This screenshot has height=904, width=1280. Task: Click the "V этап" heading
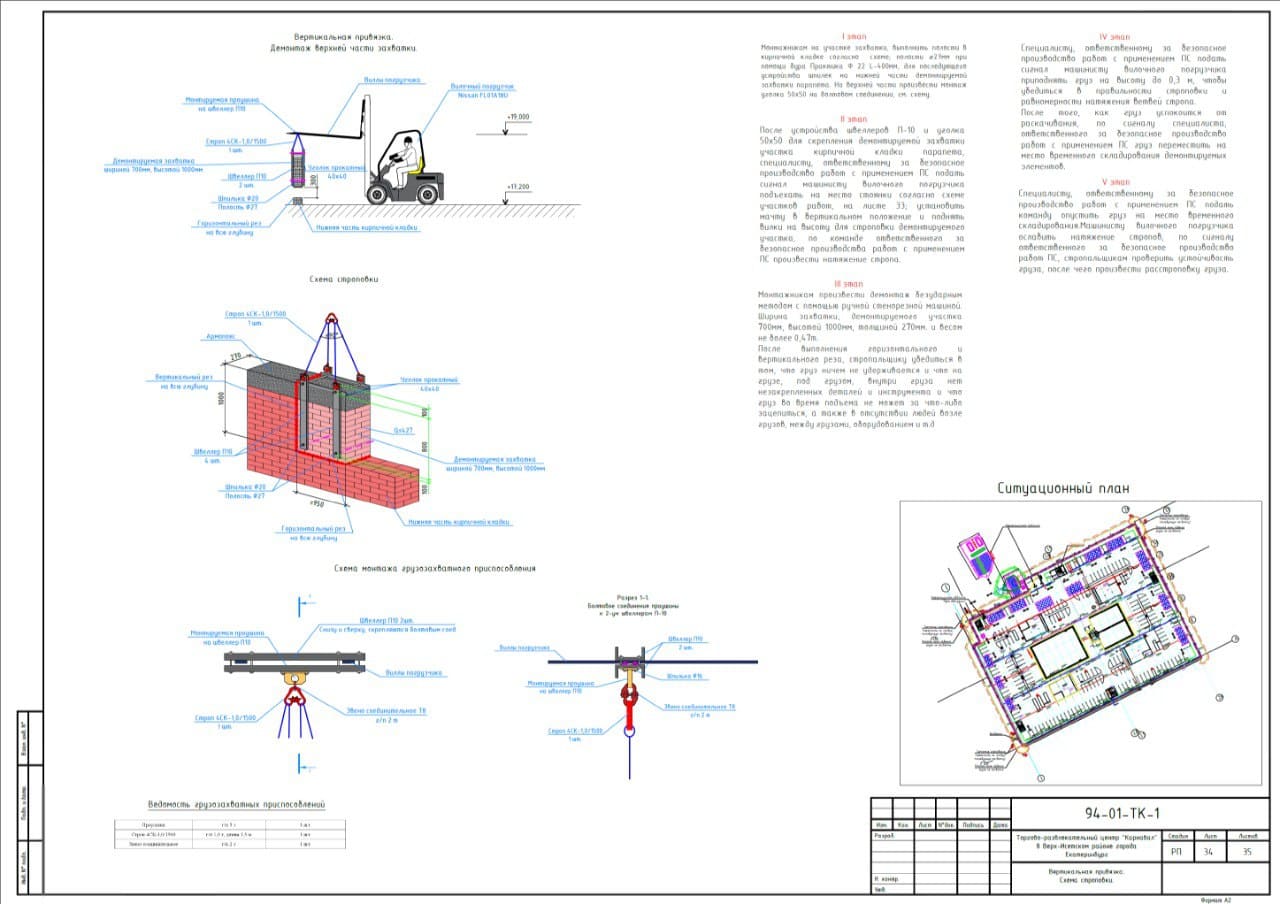[x=1115, y=182]
